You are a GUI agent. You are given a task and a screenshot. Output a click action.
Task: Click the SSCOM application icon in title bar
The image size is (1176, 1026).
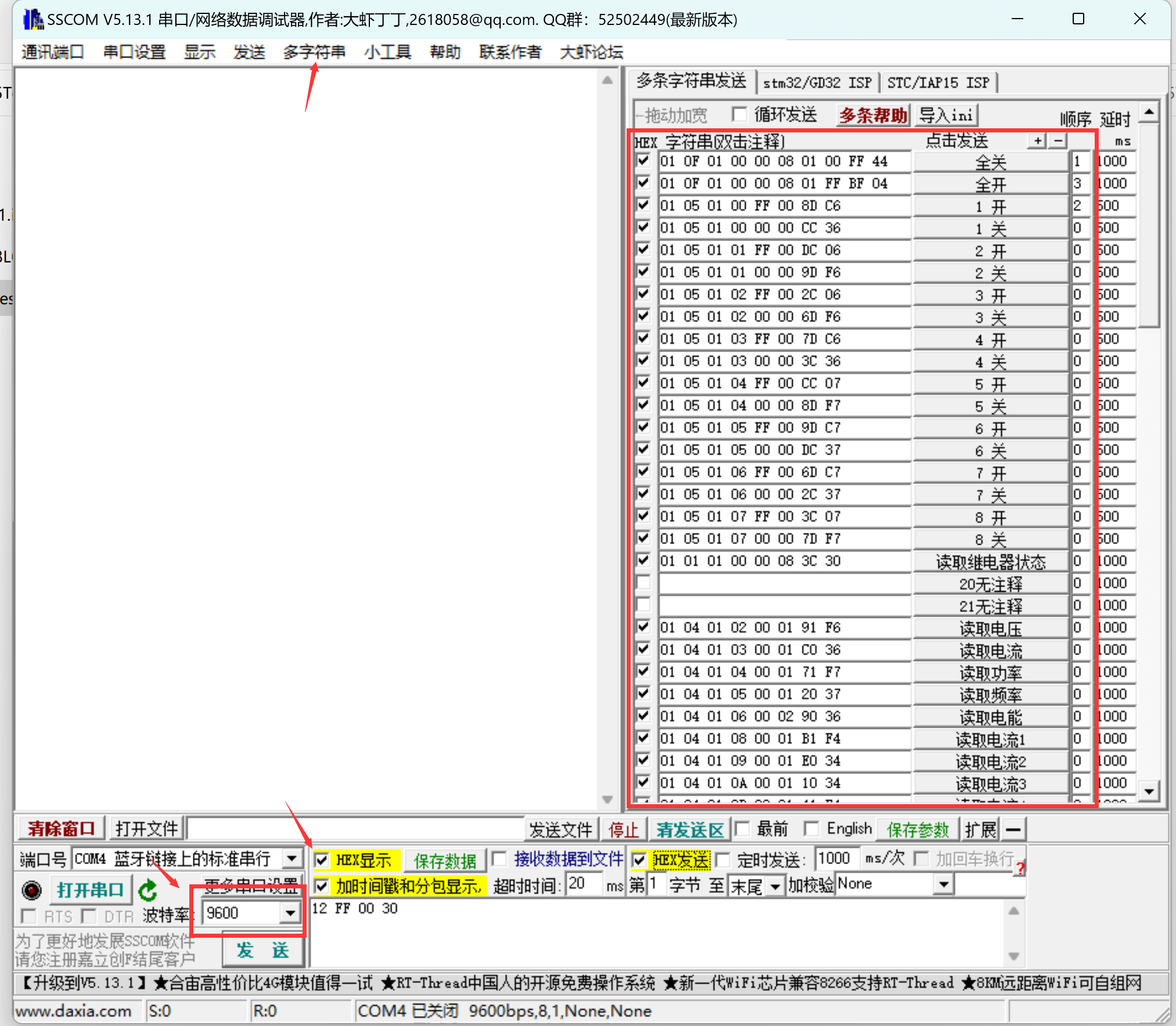point(33,19)
